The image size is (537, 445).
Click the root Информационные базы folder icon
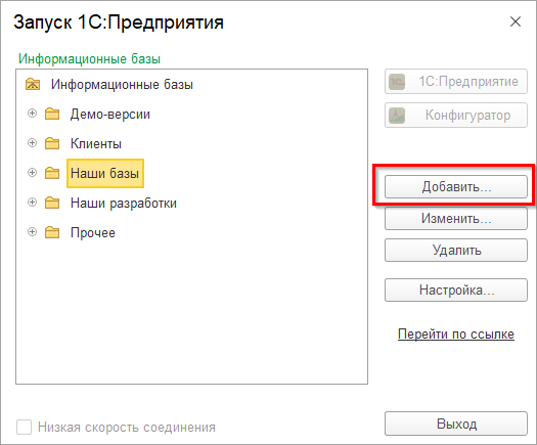33,84
